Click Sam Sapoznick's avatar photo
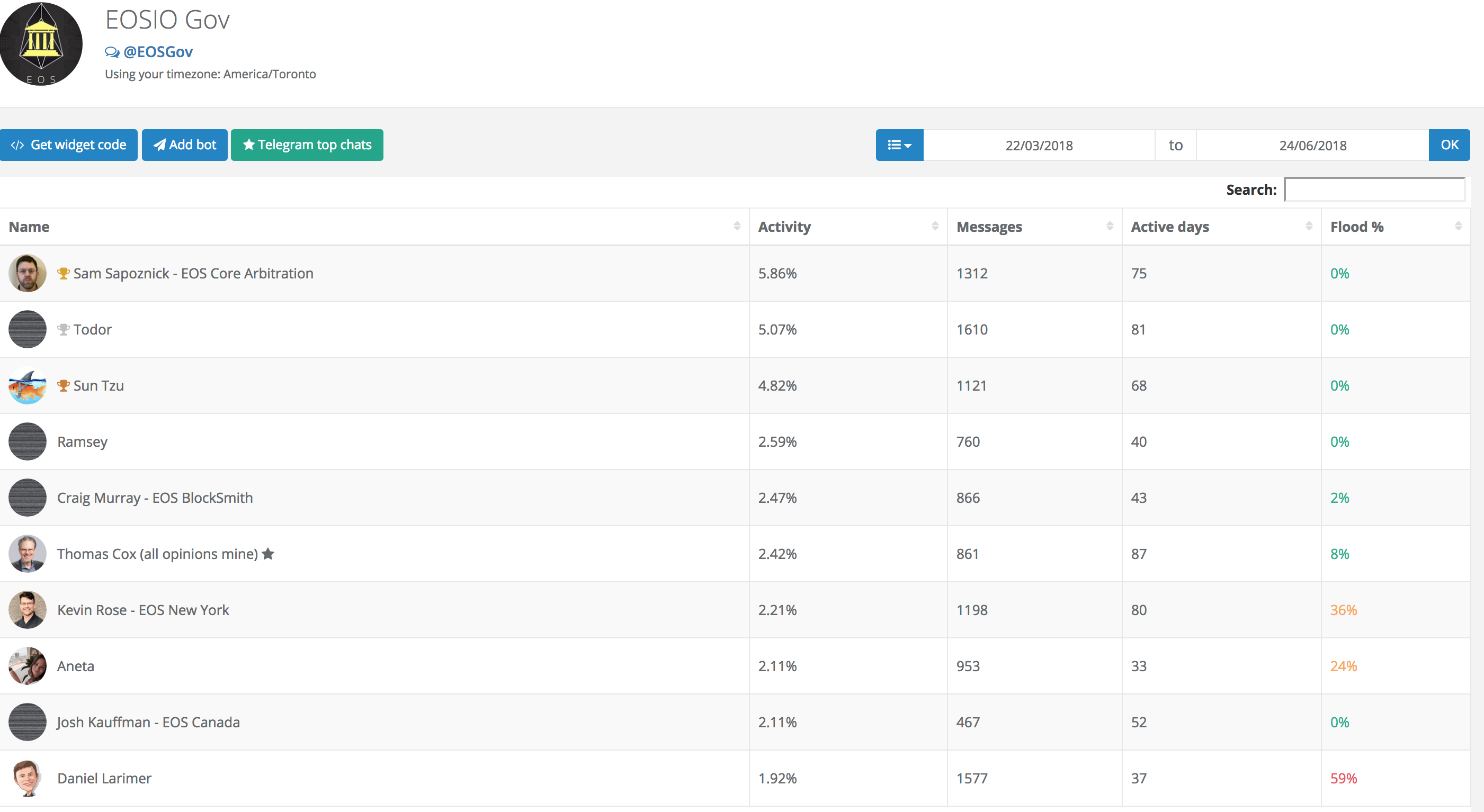The height and width of the screenshot is (812, 1484). pyautogui.click(x=27, y=273)
